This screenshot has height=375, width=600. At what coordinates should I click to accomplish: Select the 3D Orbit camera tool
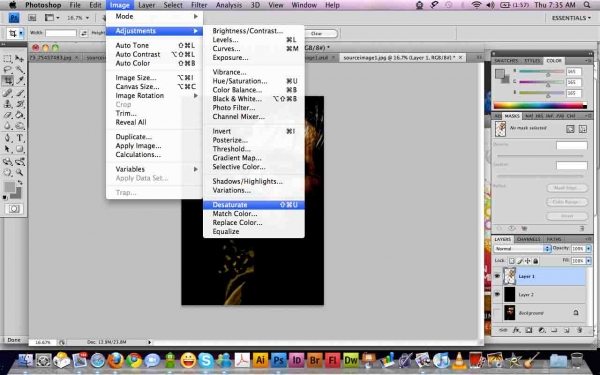(x=20, y=161)
